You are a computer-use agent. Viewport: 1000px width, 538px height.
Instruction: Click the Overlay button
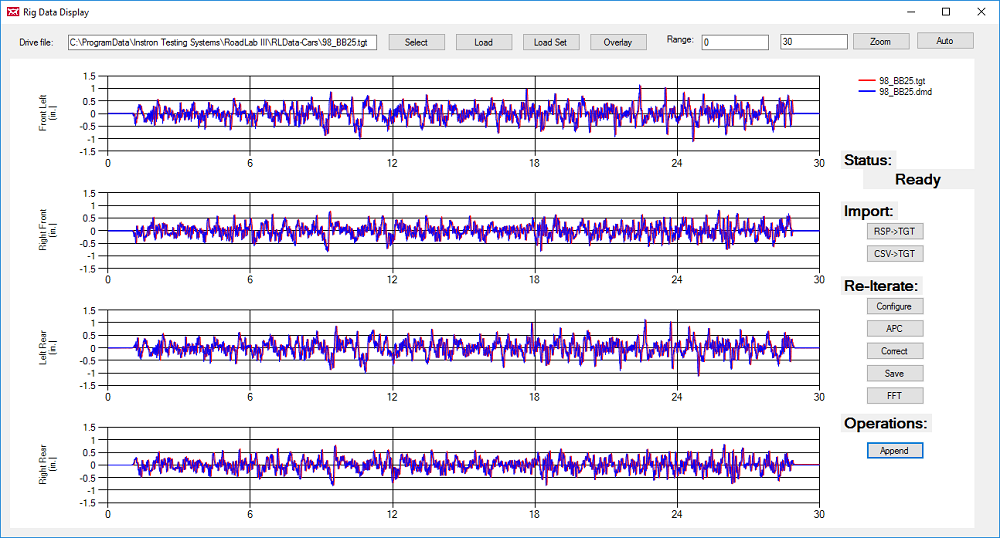(617, 42)
